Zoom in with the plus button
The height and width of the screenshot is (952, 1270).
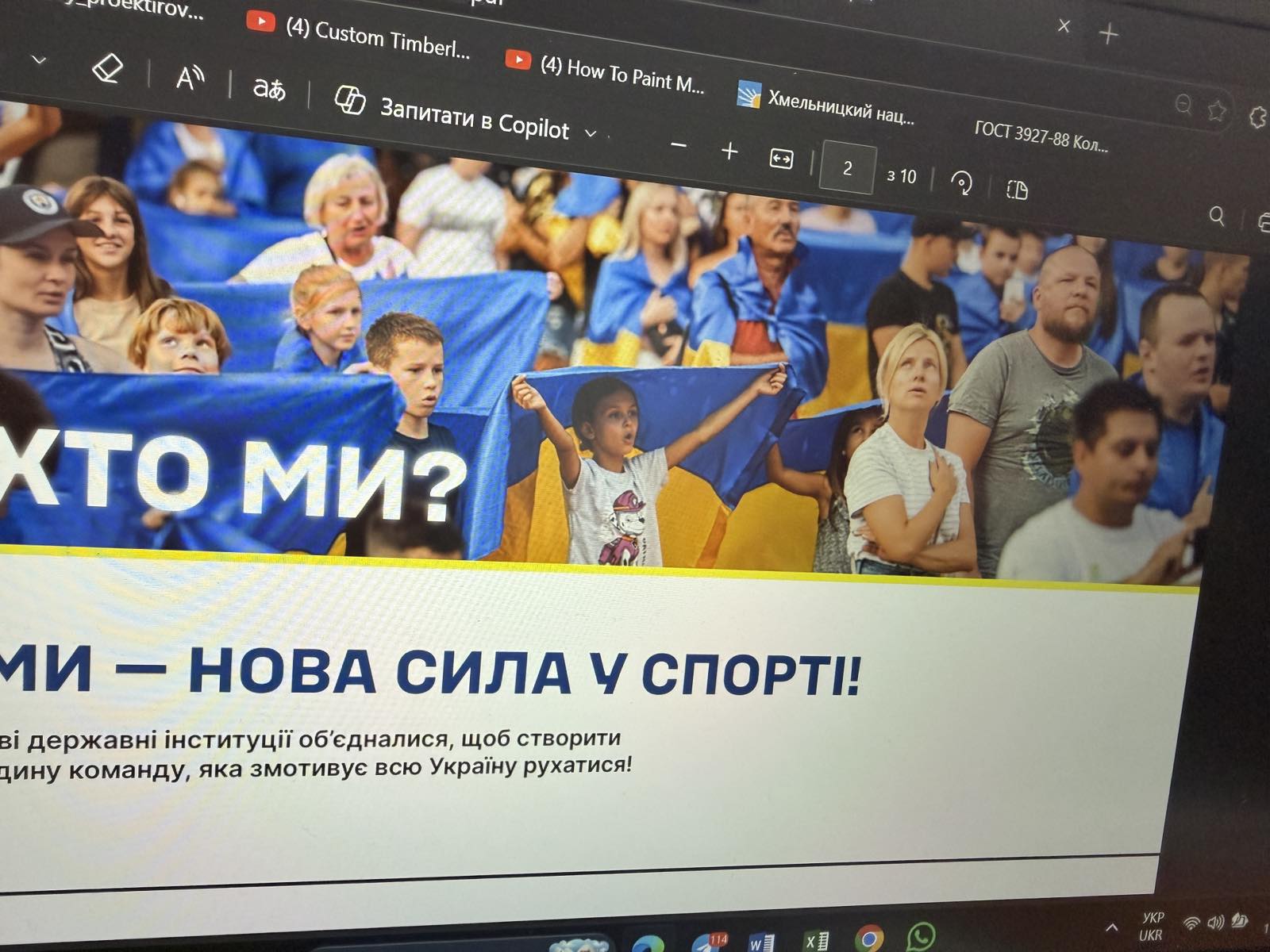pyautogui.click(x=729, y=151)
